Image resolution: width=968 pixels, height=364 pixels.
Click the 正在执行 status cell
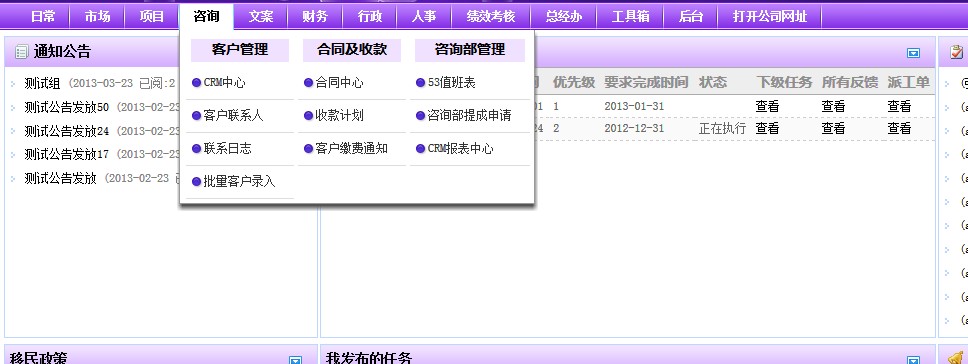(722, 129)
